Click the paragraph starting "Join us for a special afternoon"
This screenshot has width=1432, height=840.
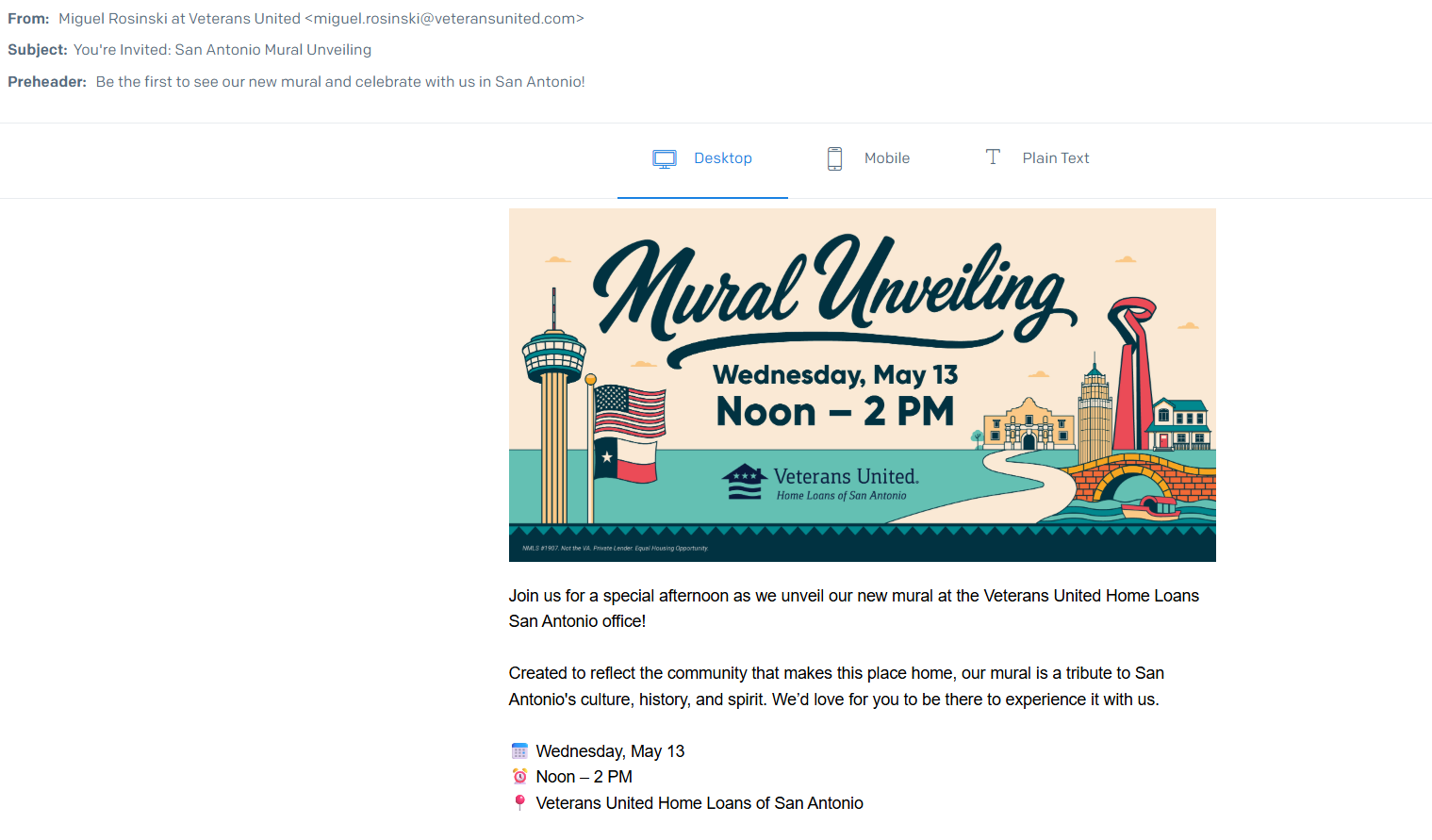pyautogui.click(x=854, y=608)
